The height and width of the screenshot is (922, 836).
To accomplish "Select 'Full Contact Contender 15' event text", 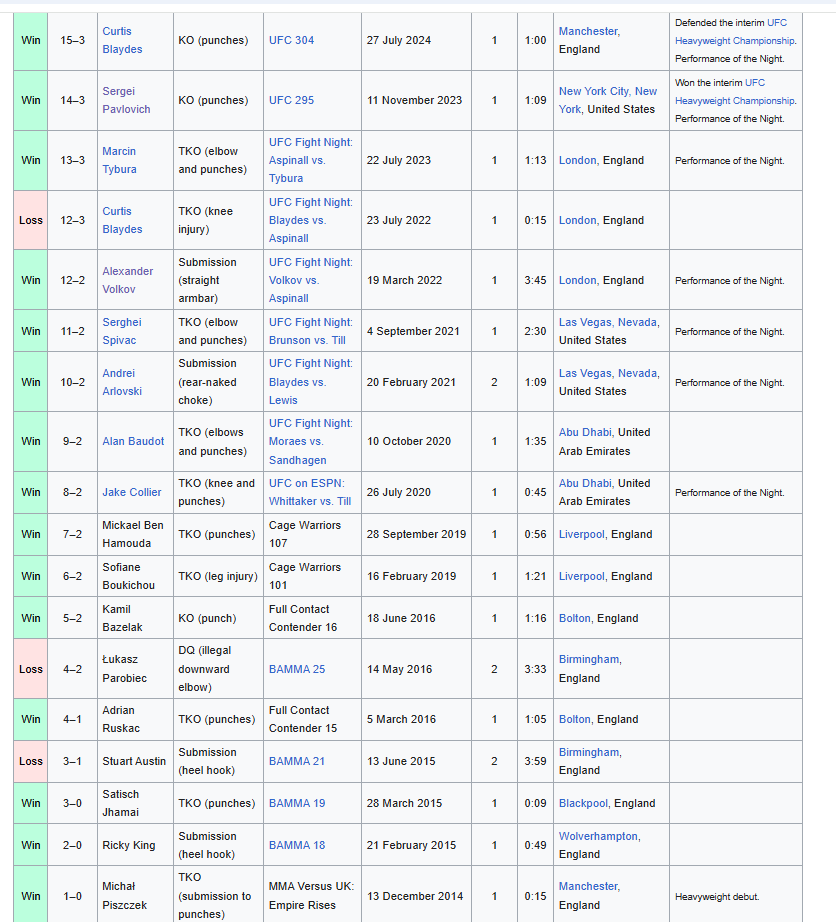I will [x=303, y=720].
